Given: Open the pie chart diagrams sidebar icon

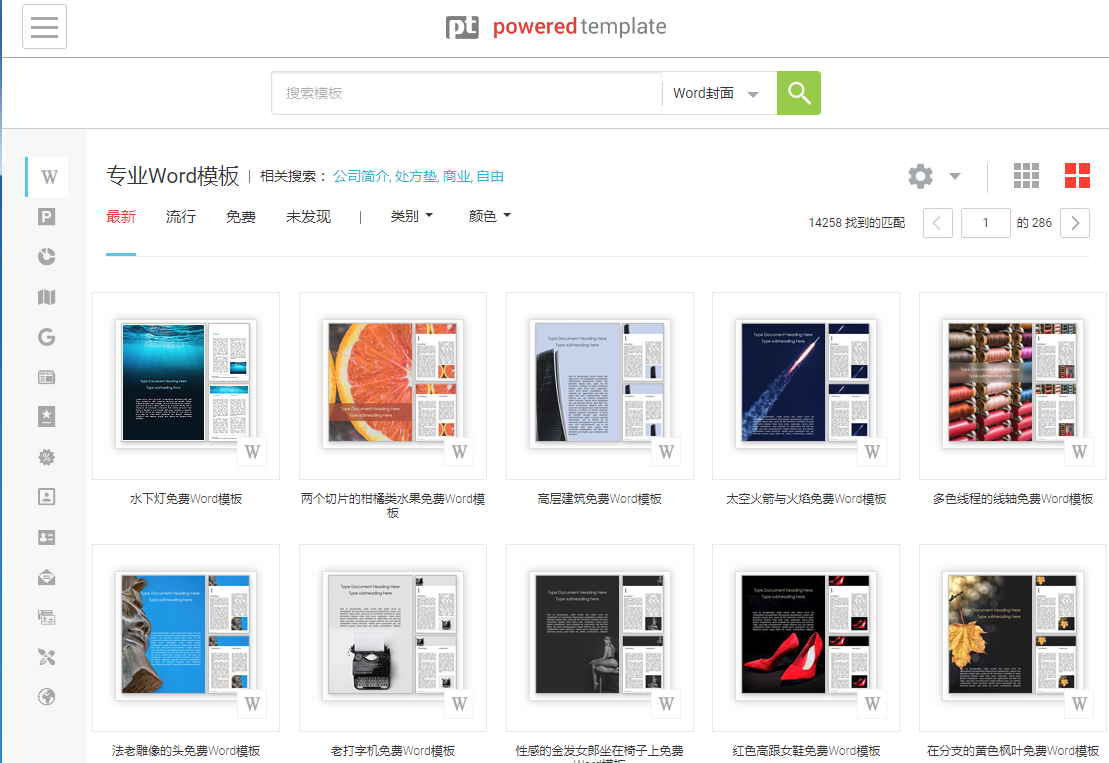Looking at the screenshot, I should (47, 257).
